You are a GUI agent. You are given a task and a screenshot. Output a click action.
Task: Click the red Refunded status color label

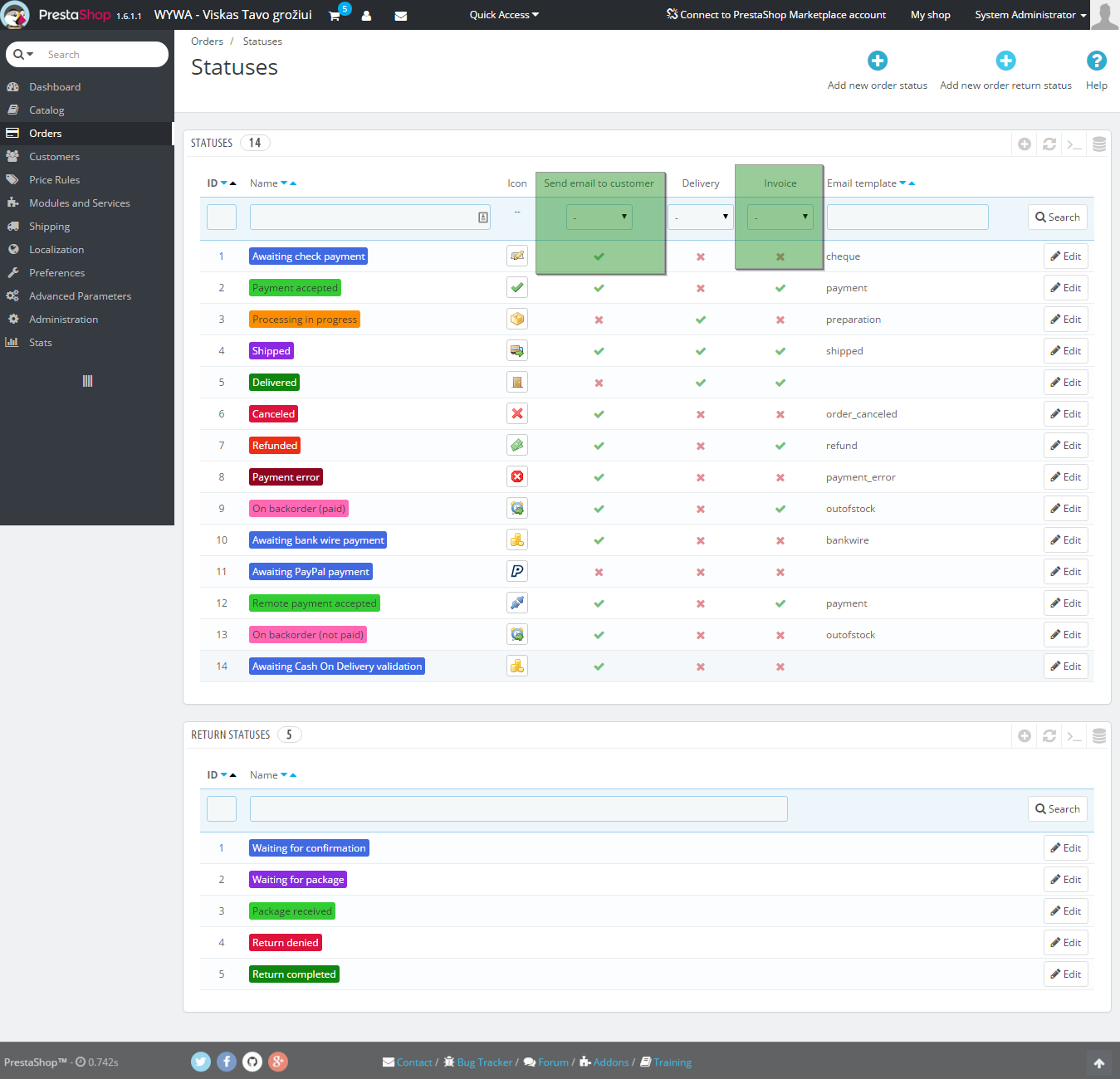point(275,446)
